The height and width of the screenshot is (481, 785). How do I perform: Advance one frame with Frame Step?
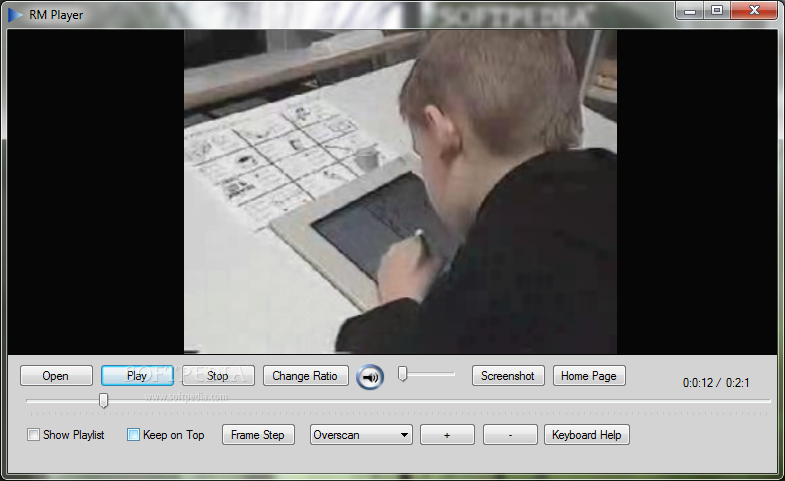tap(258, 435)
